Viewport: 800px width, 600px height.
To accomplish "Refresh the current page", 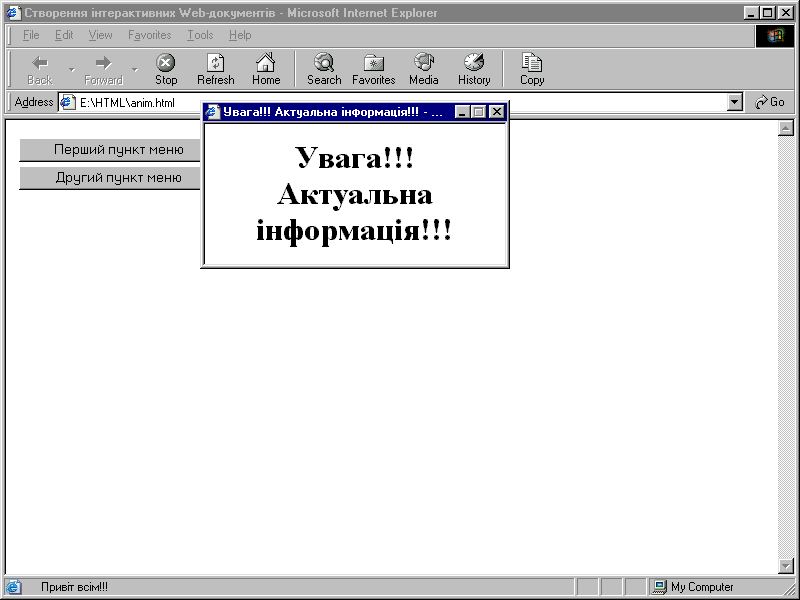I will [x=216, y=70].
